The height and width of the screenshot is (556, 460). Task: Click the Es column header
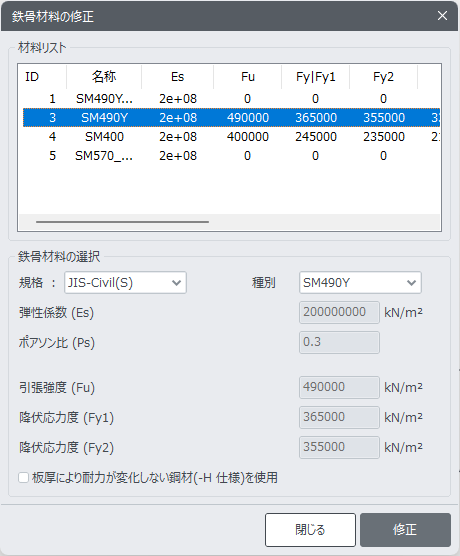pos(177,77)
